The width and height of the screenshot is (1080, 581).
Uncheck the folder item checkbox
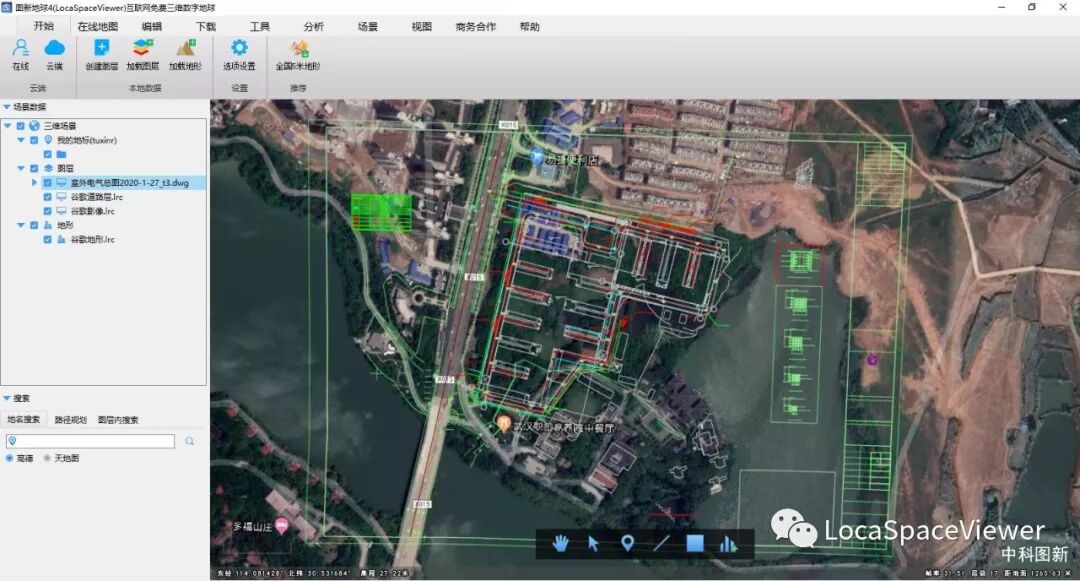tap(48, 154)
